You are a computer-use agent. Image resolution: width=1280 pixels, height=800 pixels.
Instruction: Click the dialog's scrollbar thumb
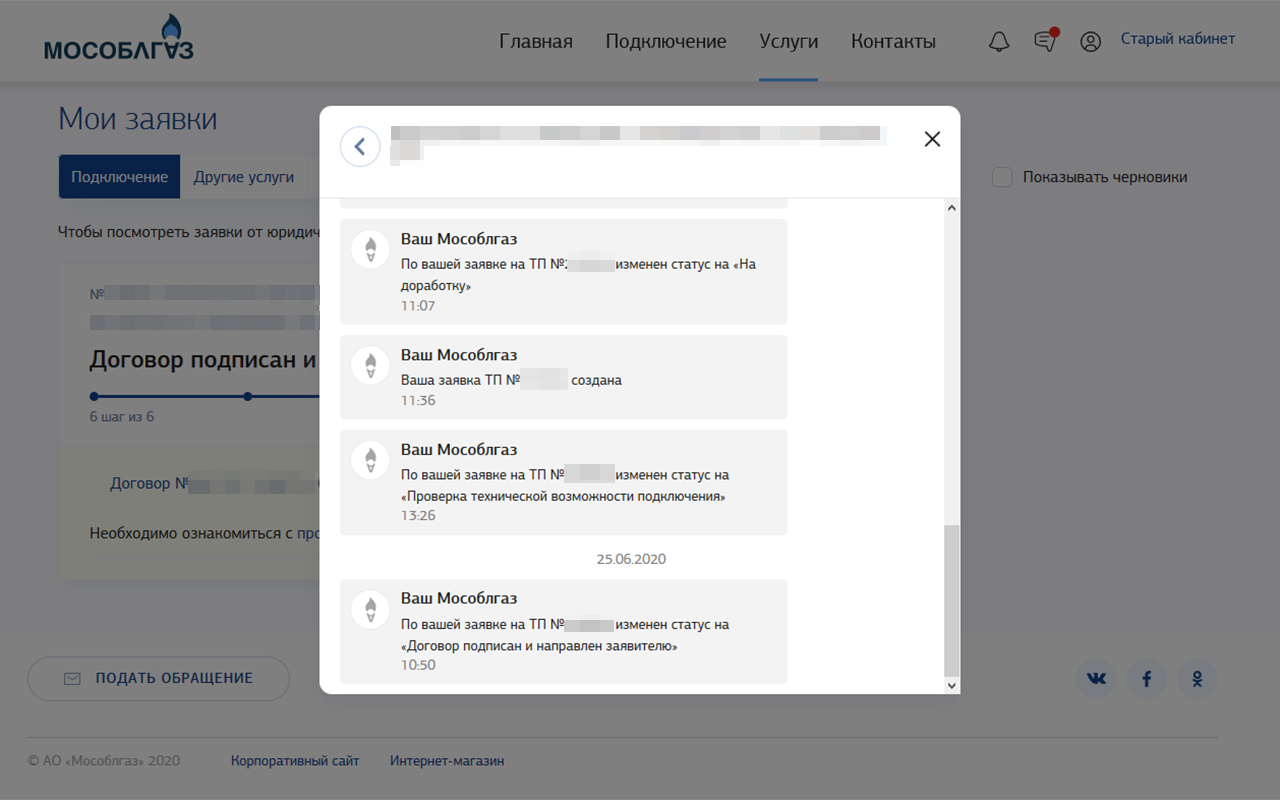951,600
